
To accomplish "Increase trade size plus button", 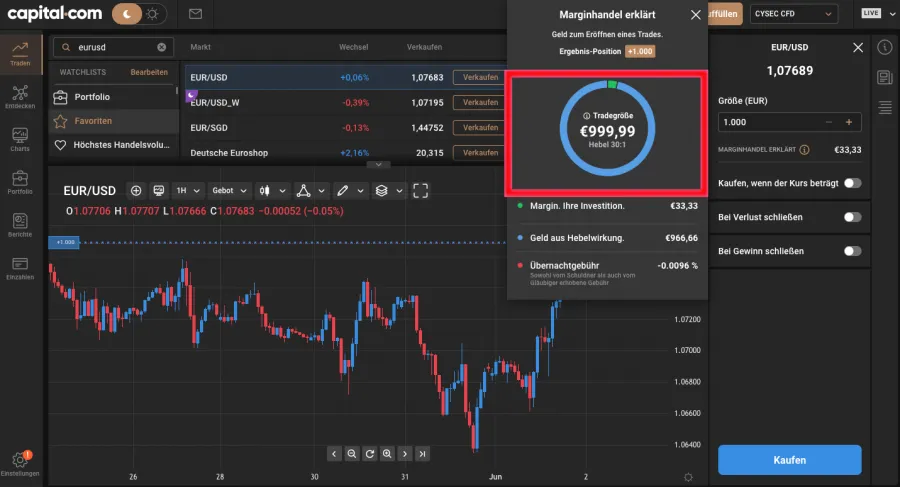I will pyautogui.click(x=849, y=122).
